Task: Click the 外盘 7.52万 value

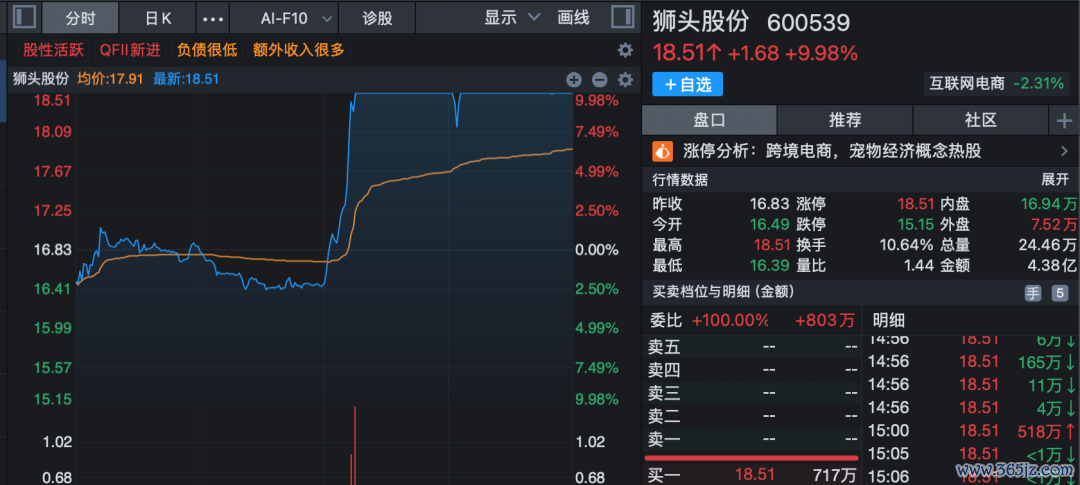Action: click(1052, 225)
